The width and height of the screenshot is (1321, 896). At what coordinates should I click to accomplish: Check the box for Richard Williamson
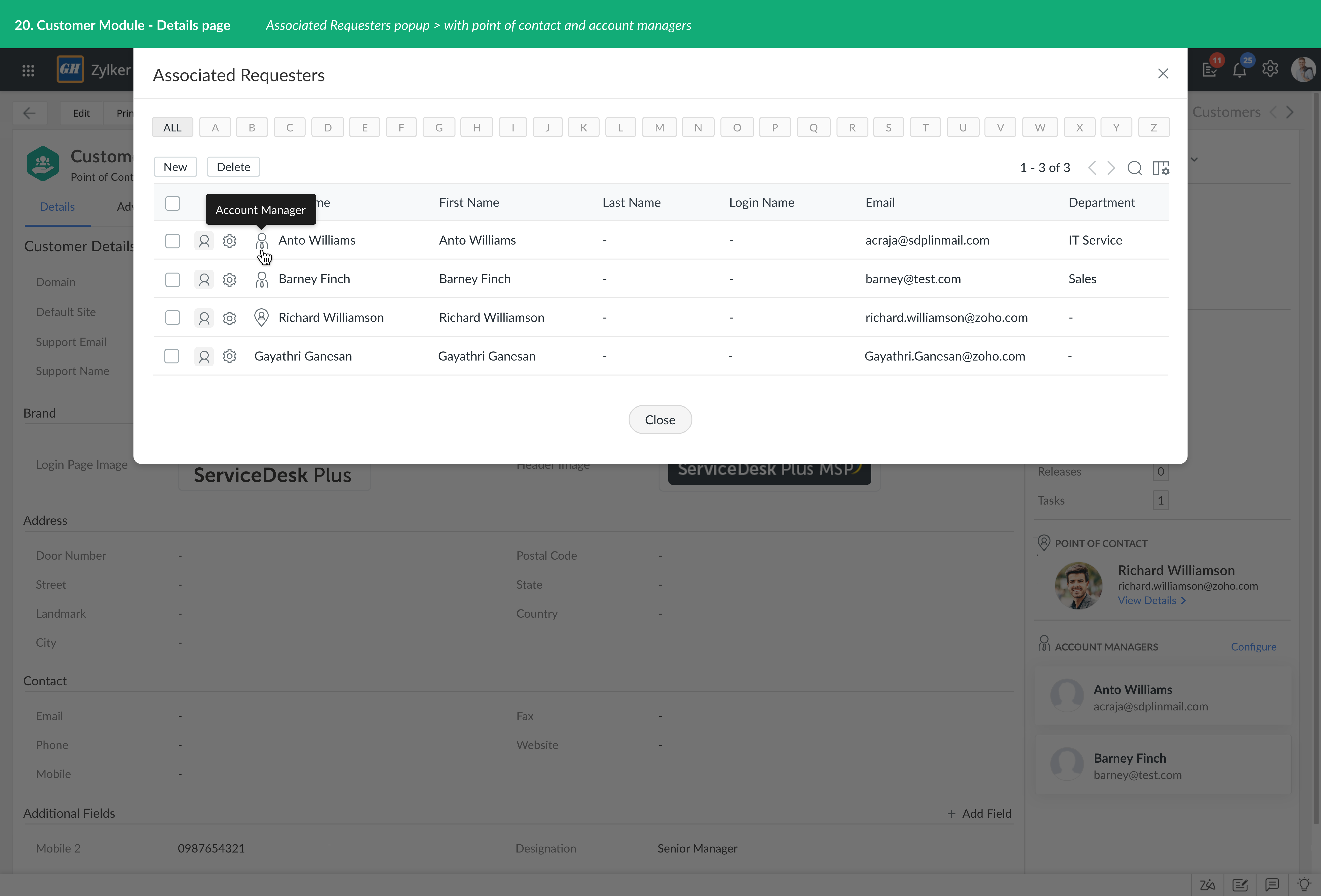coord(172,318)
